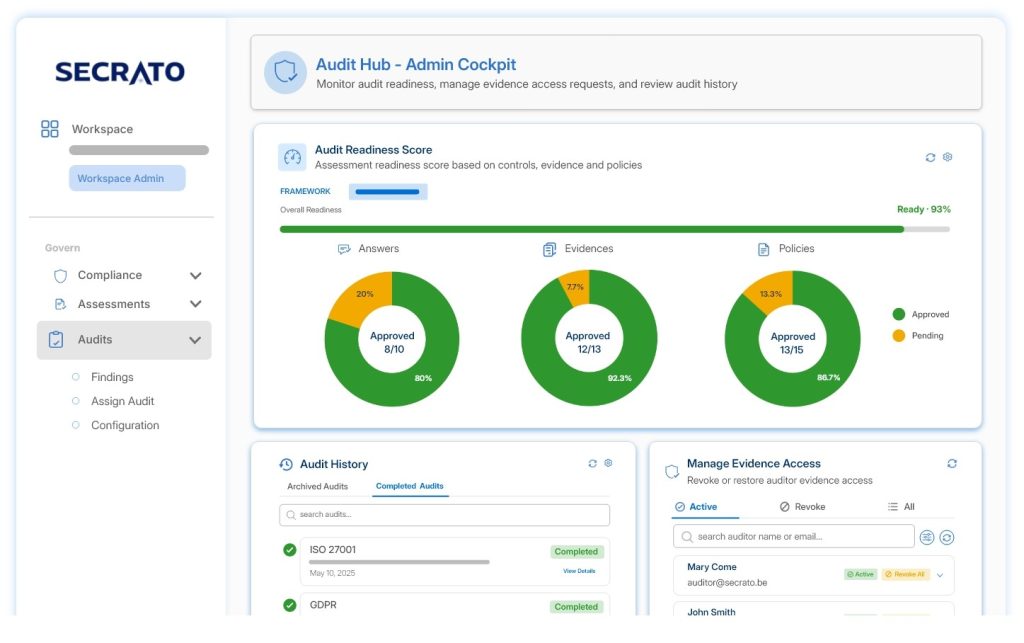This screenshot has width=1024, height=643.
Task: Collapse the Audits menu chevron
Action: click(195, 340)
